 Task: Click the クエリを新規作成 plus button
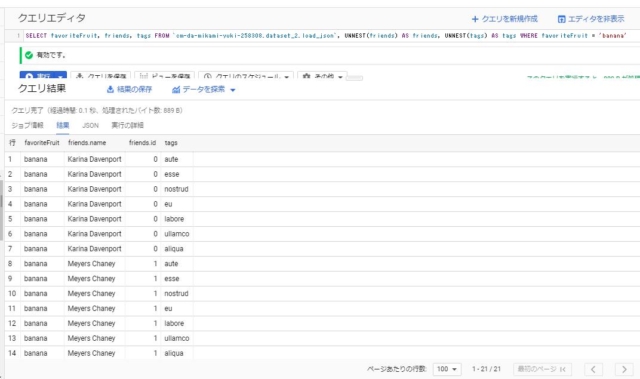504,19
